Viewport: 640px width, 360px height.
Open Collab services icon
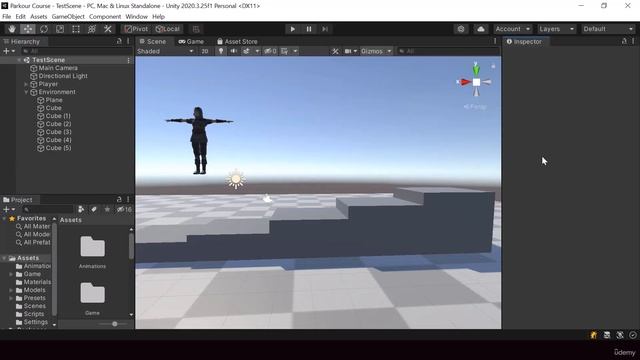[461, 29]
